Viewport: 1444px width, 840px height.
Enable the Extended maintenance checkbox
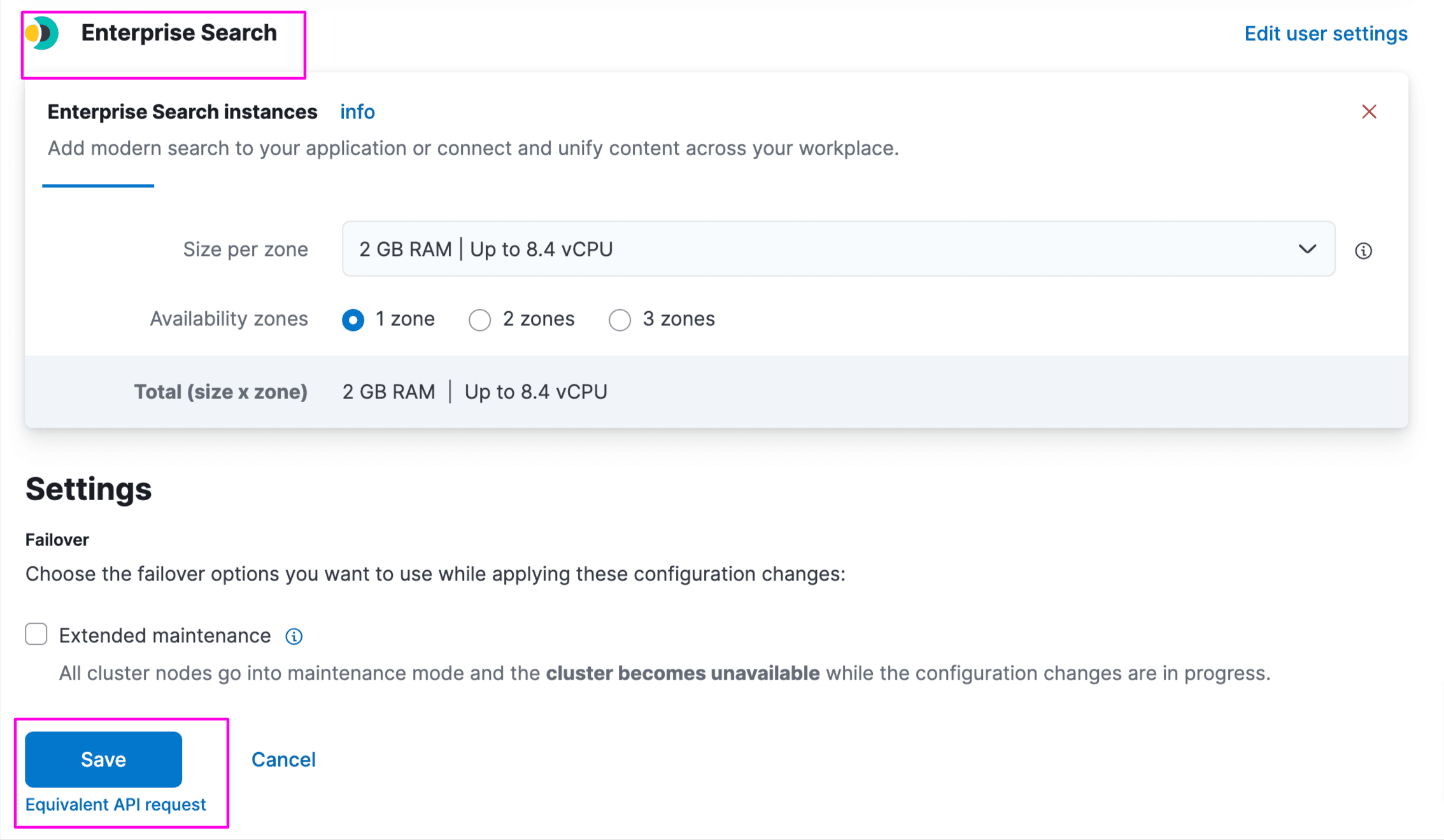[36, 634]
